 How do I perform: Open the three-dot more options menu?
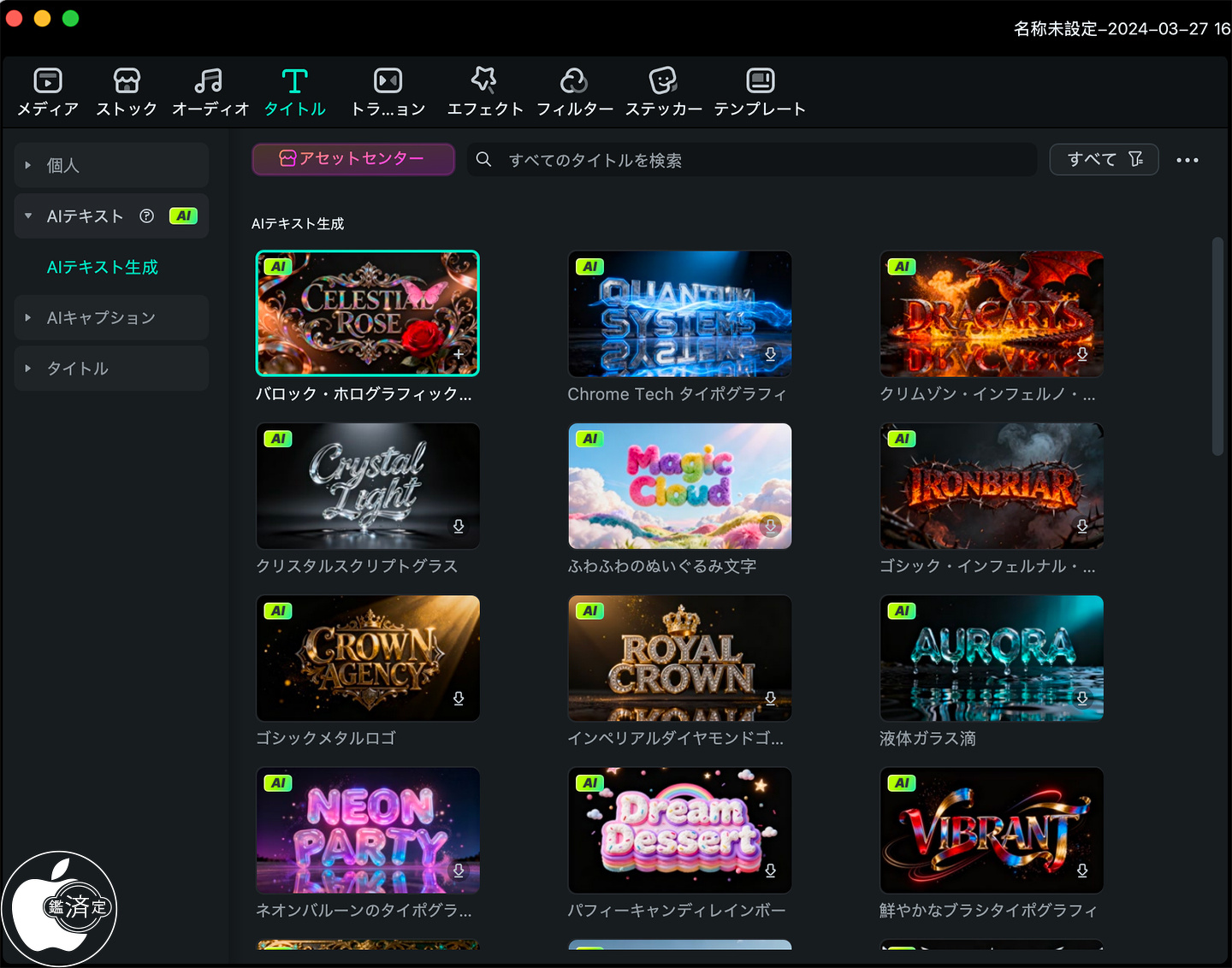click(x=1187, y=160)
